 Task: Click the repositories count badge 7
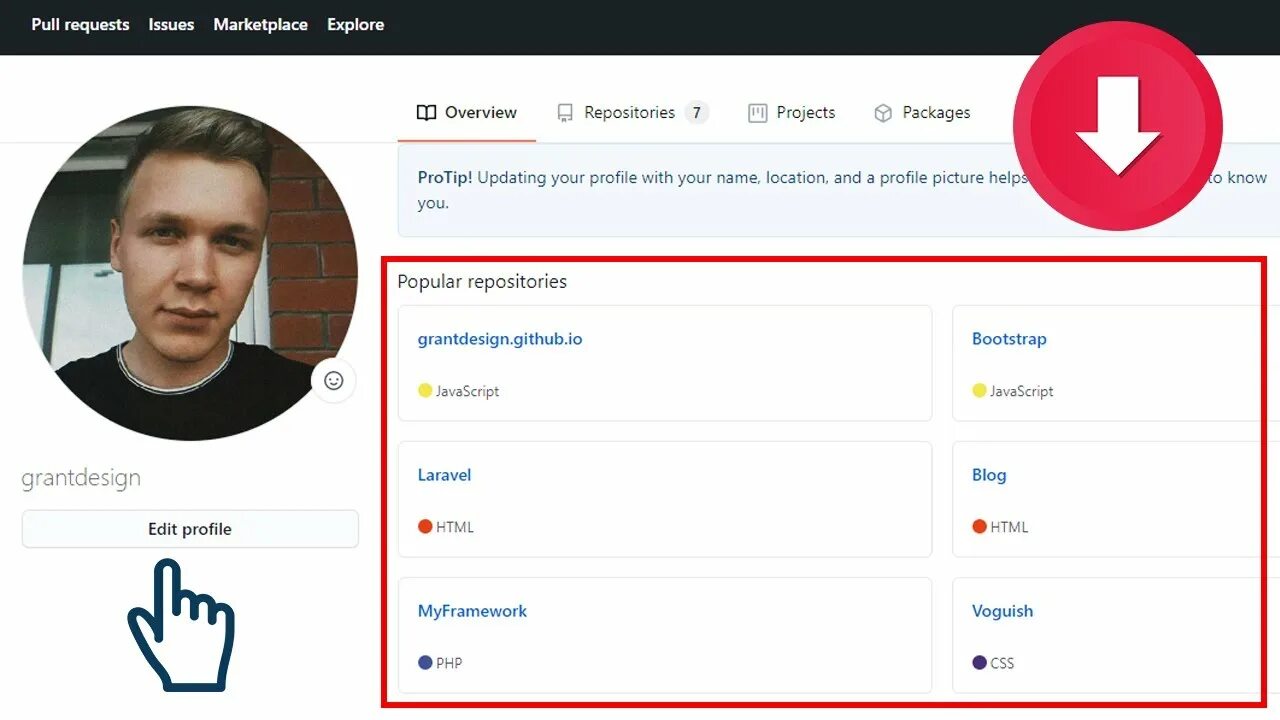[x=697, y=112]
